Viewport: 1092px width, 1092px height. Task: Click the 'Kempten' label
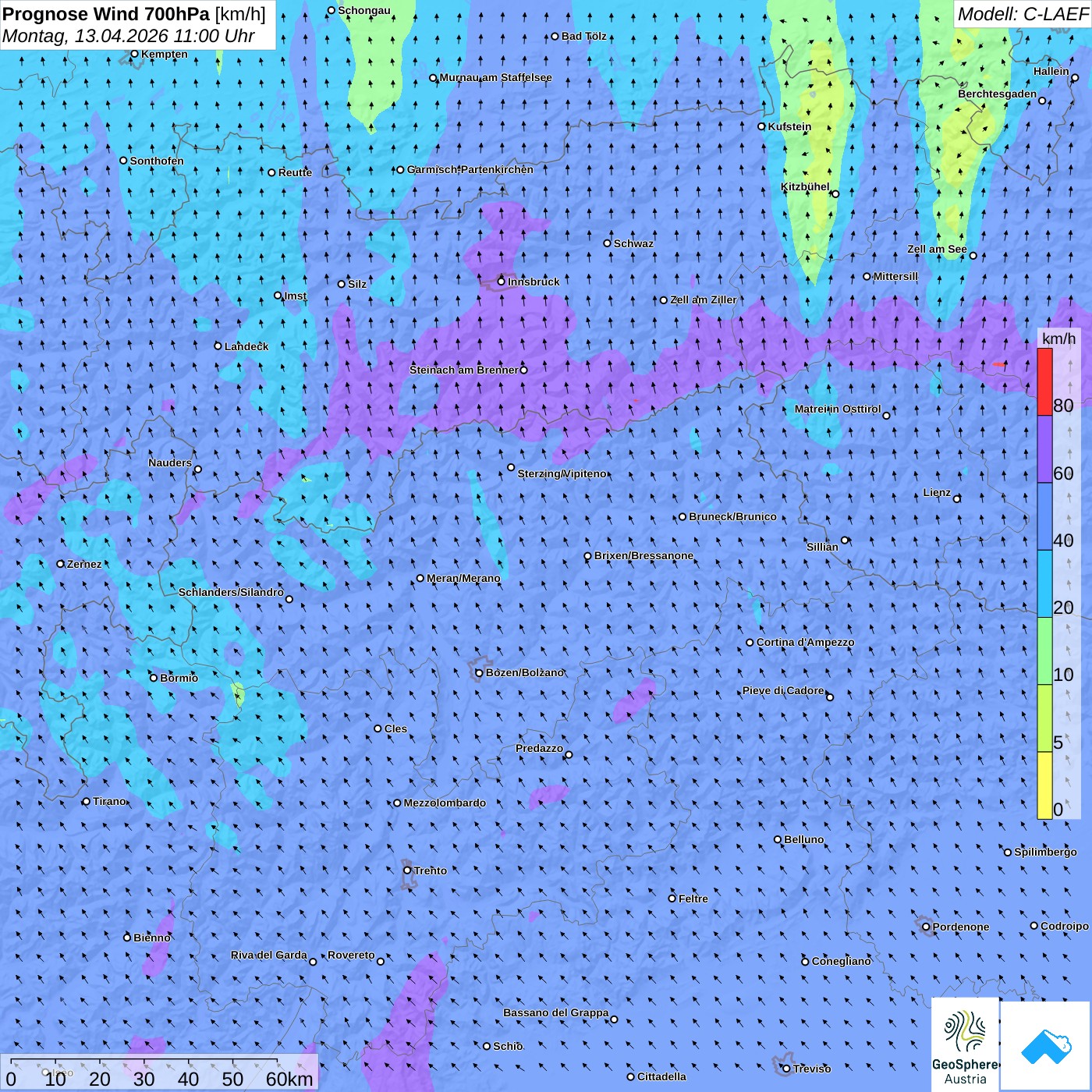pyautogui.click(x=165, y=54)
